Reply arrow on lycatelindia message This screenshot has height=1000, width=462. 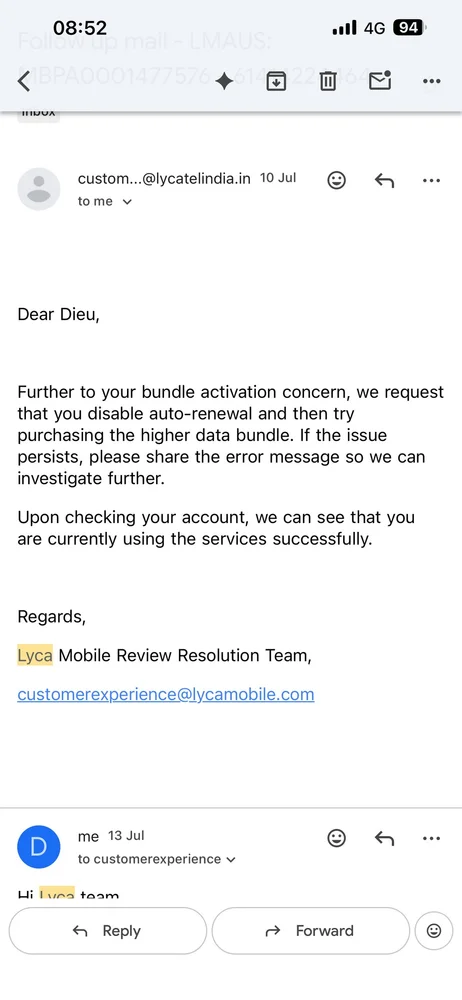coord(384,180)
